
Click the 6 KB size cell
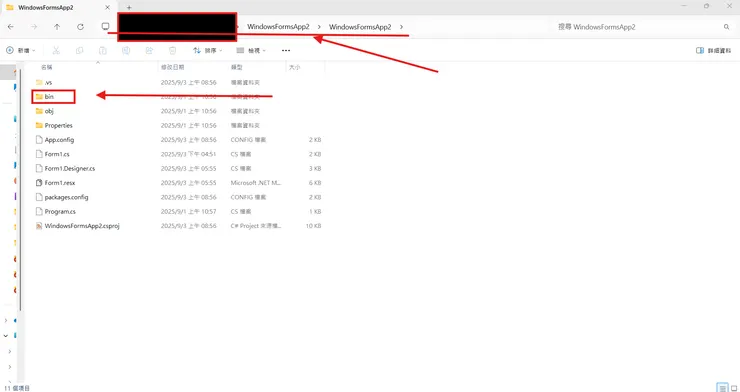pyautogui.click(x=315, y=183)
